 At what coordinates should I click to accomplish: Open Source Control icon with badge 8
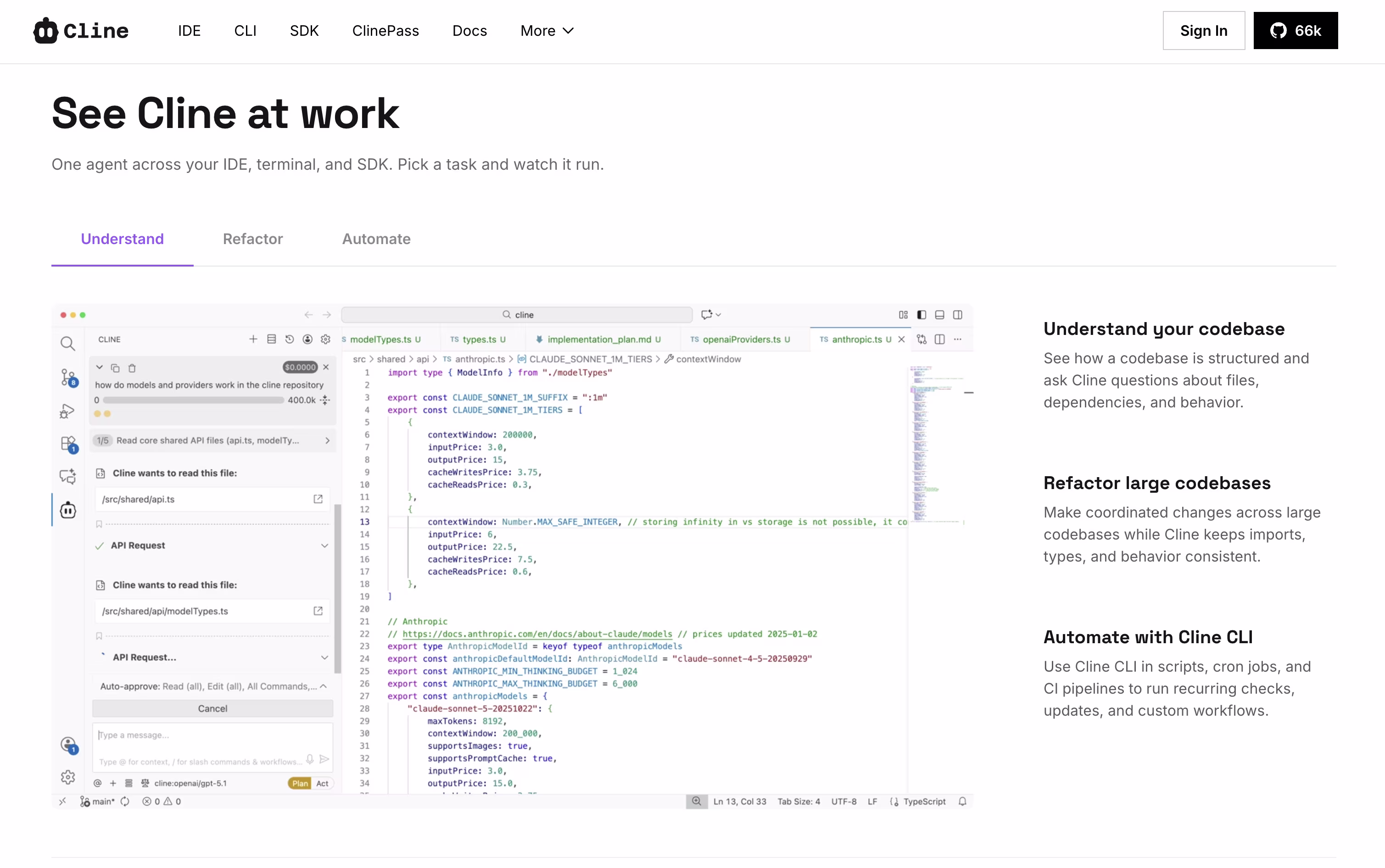(68, 378)
